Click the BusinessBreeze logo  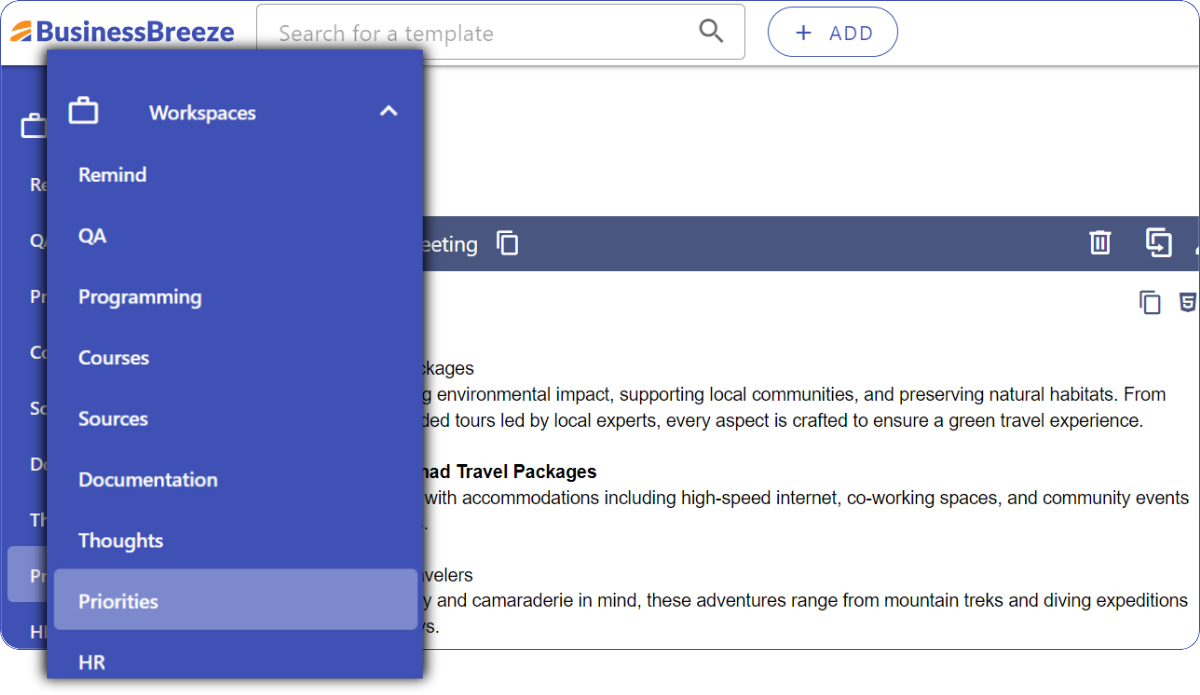point(123,32)
